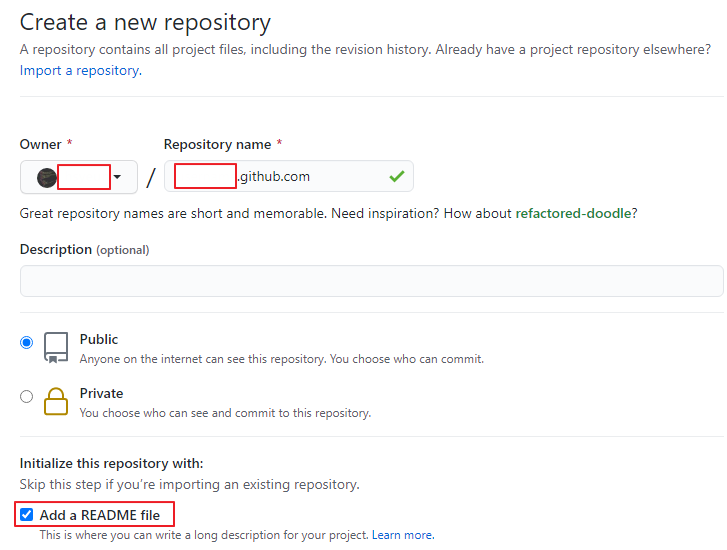Select the Private radio button
Image resolution: width=727 pixels, height=550 pixels.
tap(27, 396)
